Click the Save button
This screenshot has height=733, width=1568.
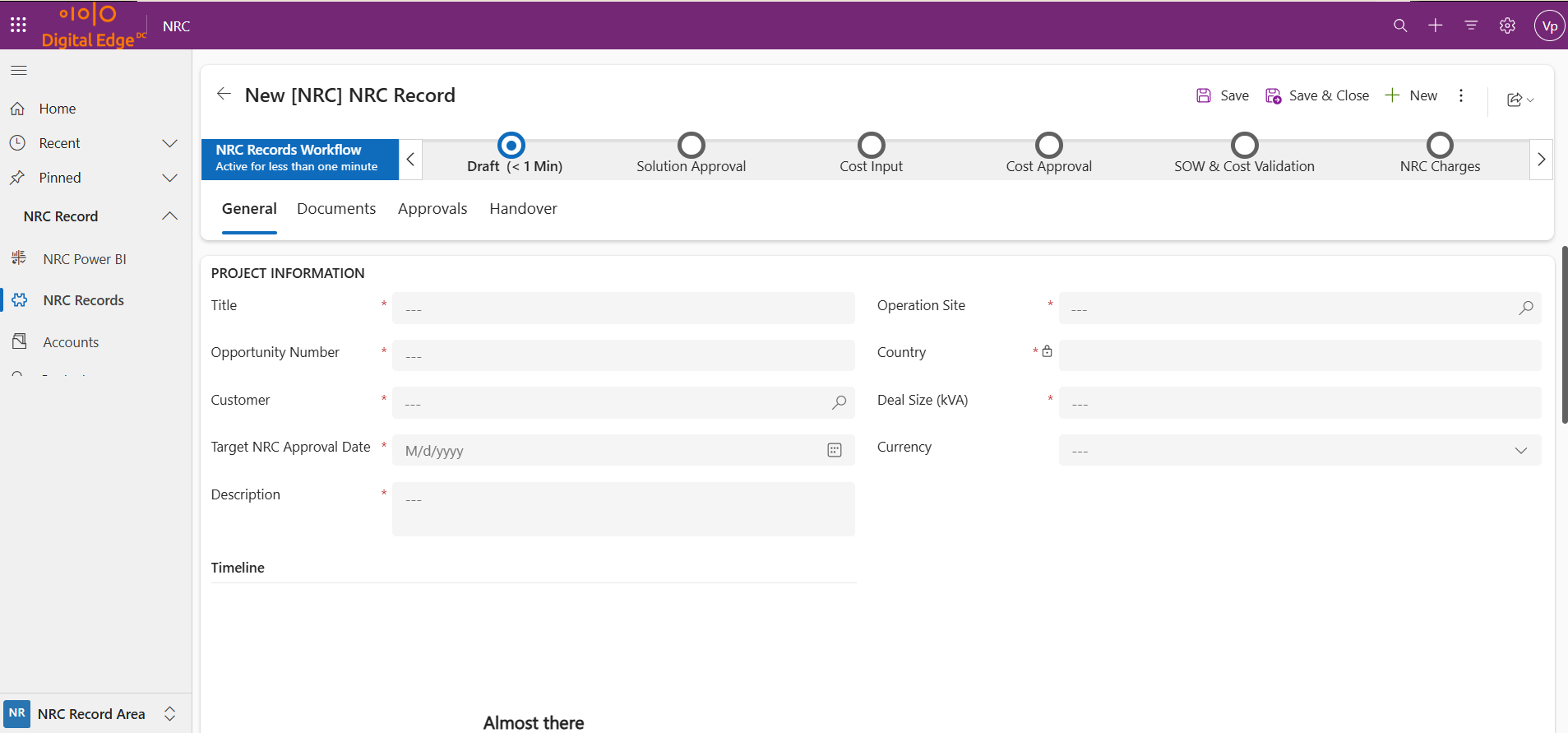[x=1222, y=95]
